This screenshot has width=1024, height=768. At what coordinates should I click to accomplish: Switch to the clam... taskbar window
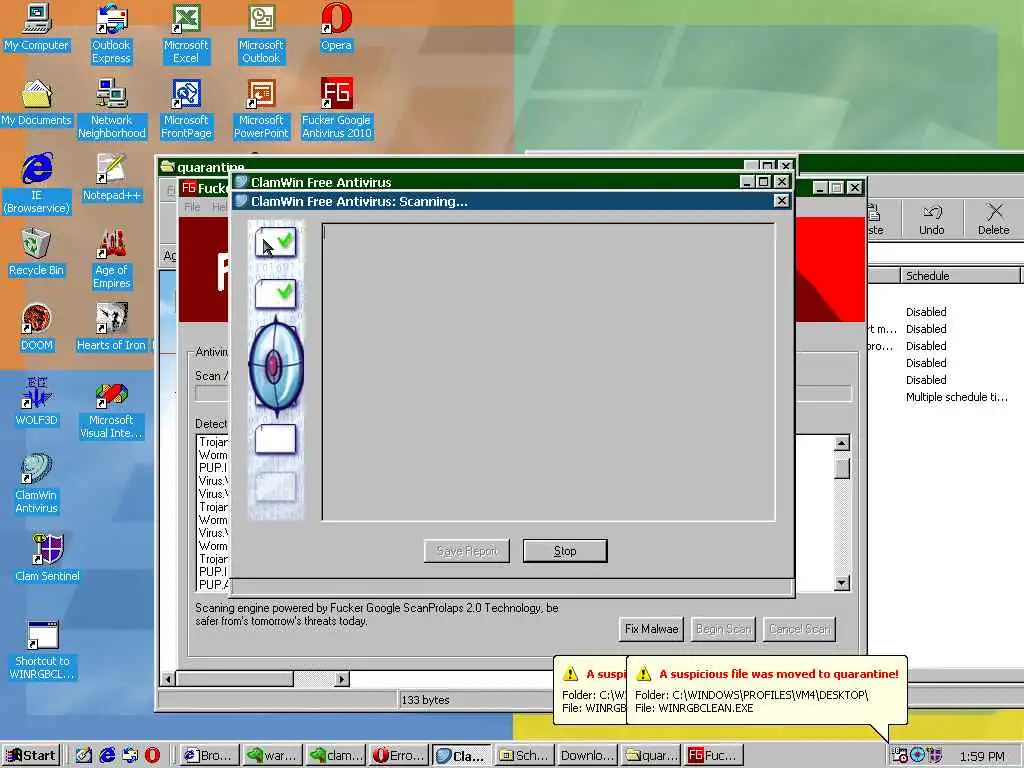point(335,756)
